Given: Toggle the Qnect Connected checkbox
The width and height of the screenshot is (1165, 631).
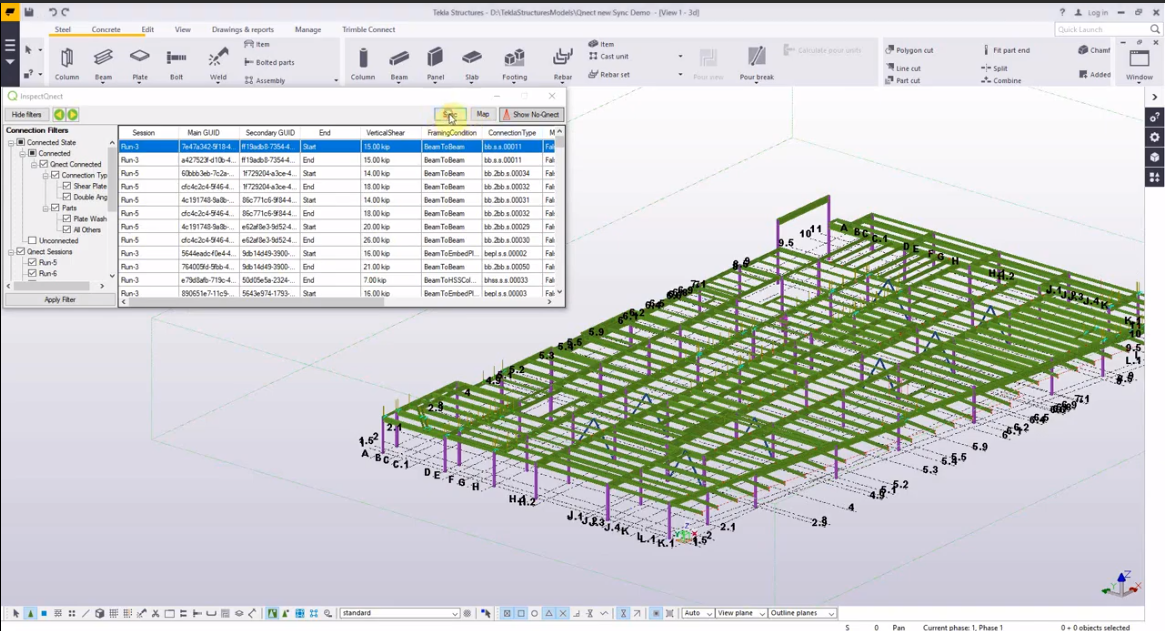Looking at the screenshot, I should (44, 164).
